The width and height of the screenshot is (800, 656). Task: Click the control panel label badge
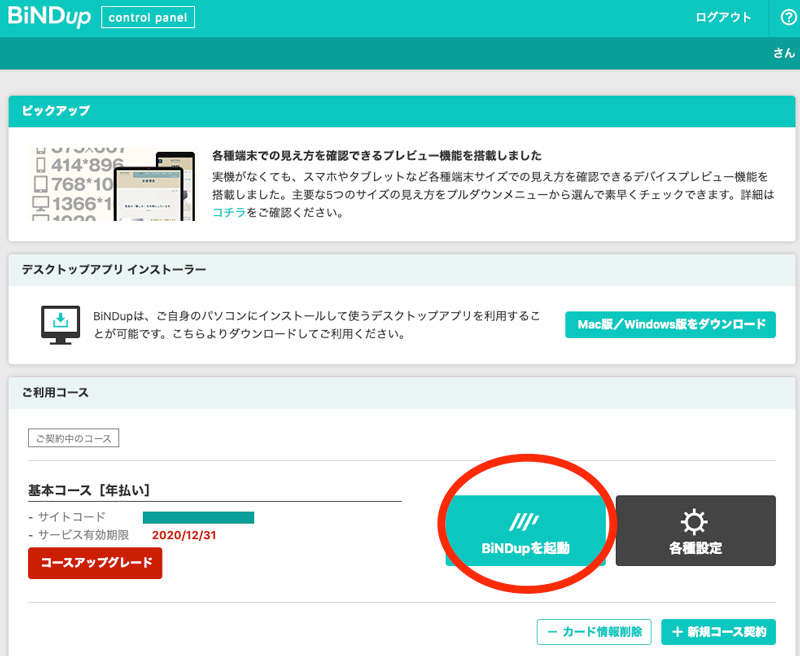click(148, 17)
